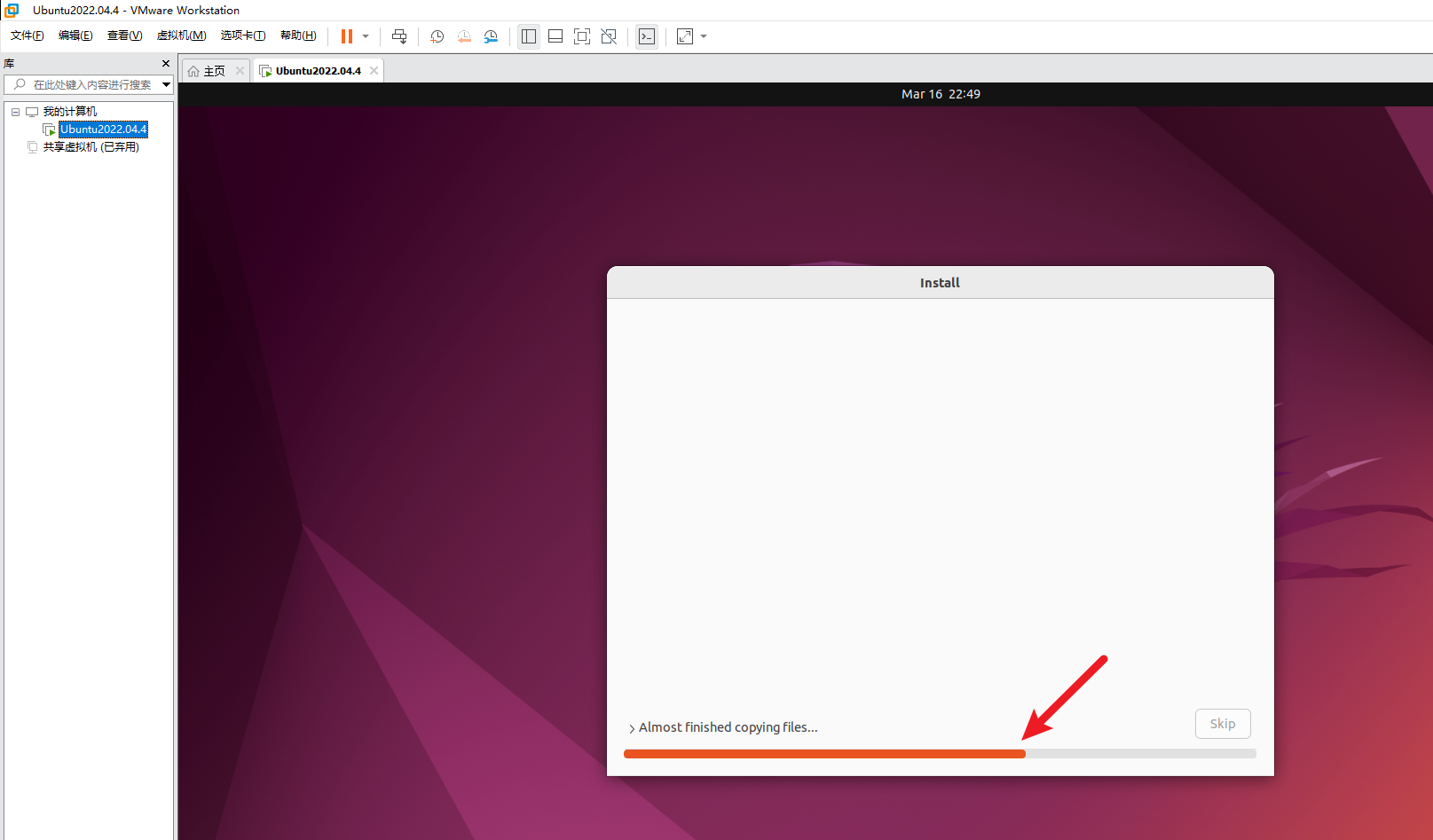Viewport: 1433px width, 840px height.
Task: Open the 选项卡(T) menu
Action: pyautogui.click(x=243, y=35)
